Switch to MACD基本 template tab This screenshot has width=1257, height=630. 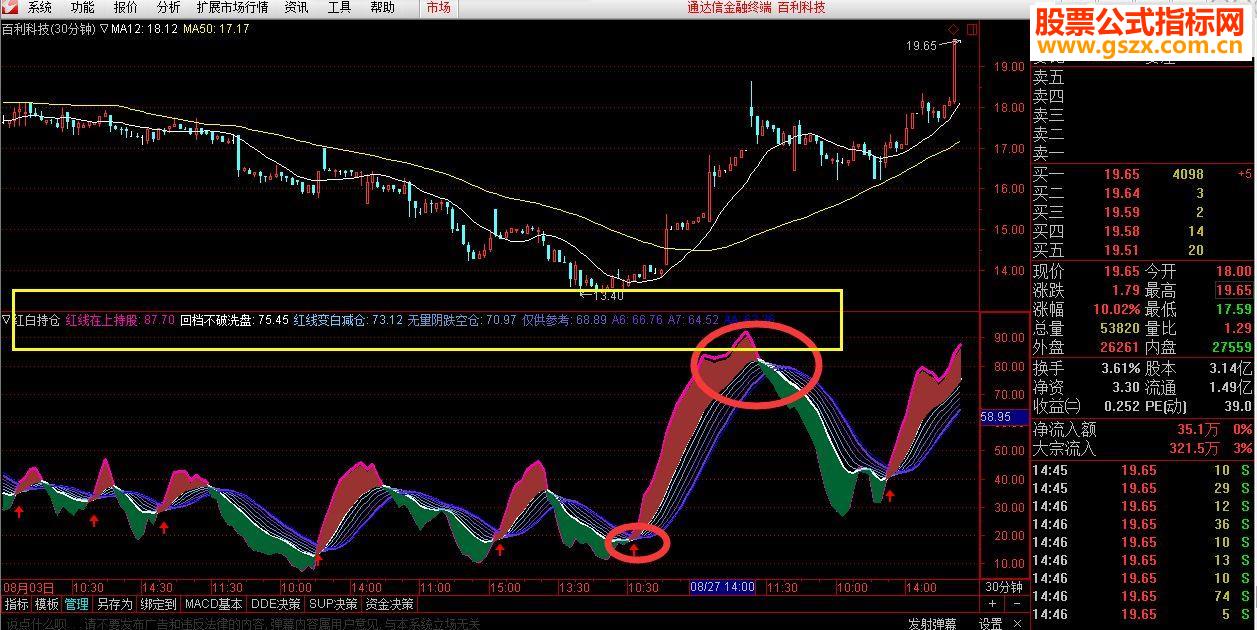pyautogui.click(x=214, y=604)
